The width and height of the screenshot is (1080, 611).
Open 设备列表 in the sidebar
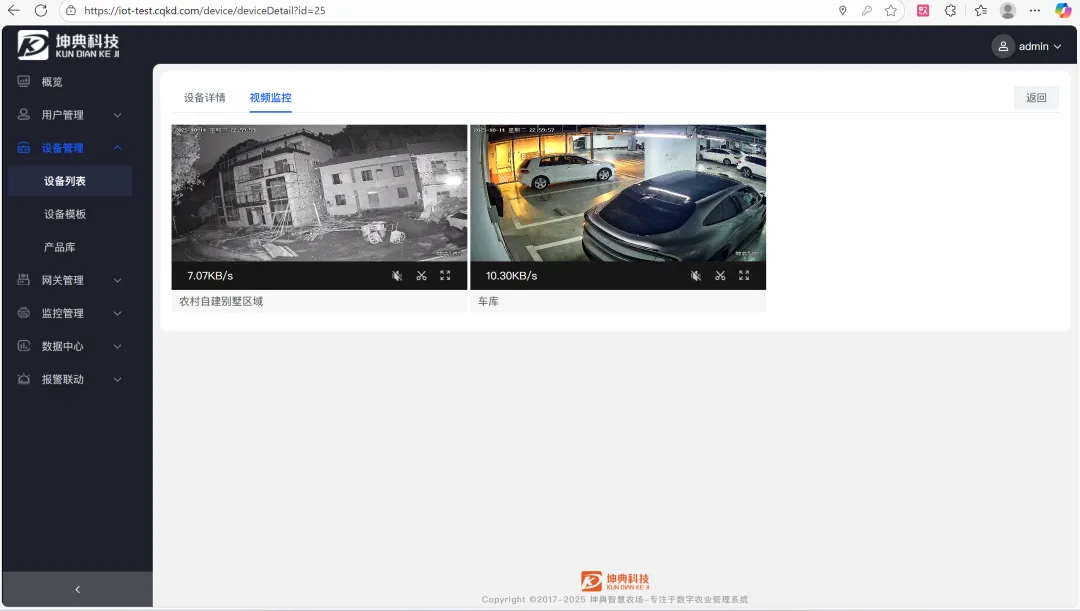pyautogui.click(x=70, y=181)
